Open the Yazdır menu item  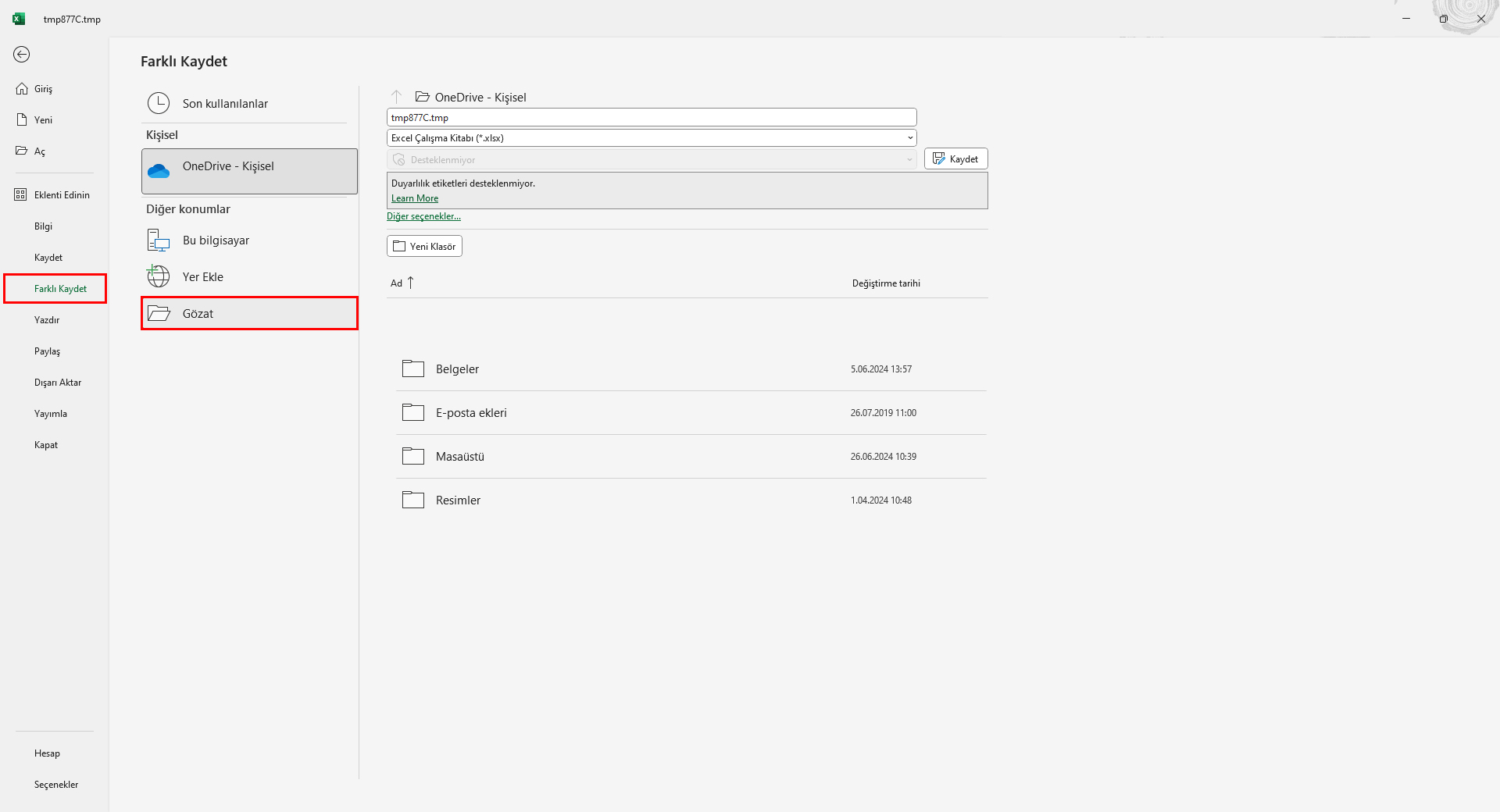[47, 320]
